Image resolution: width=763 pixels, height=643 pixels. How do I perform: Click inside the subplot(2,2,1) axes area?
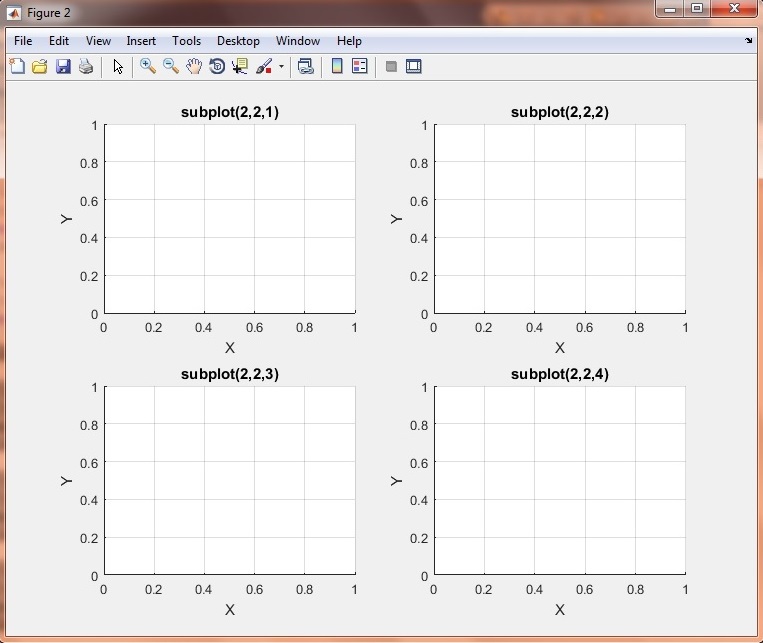click(230, 219)
